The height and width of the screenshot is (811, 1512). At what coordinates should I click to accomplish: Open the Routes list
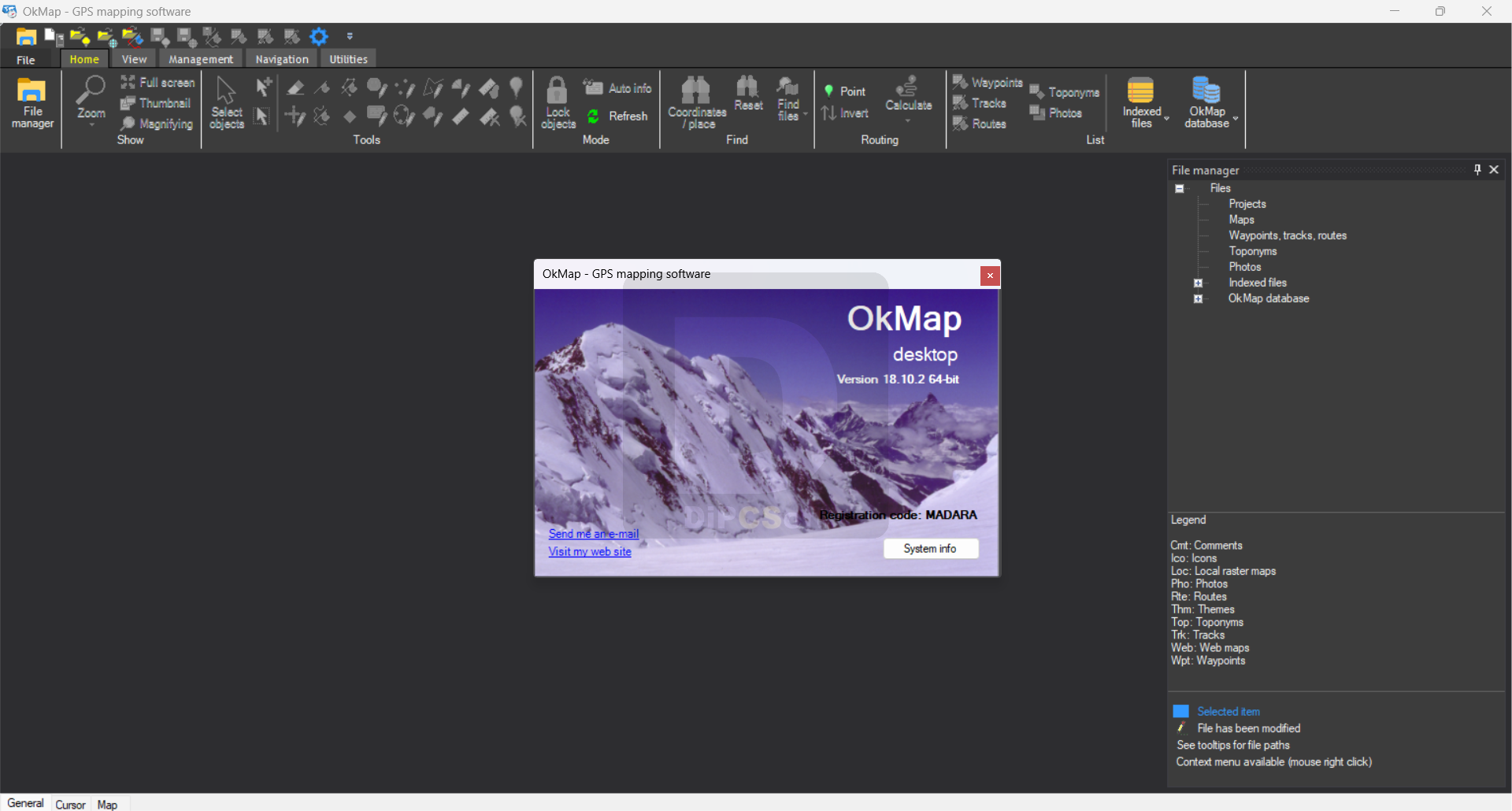coord(980,124)
